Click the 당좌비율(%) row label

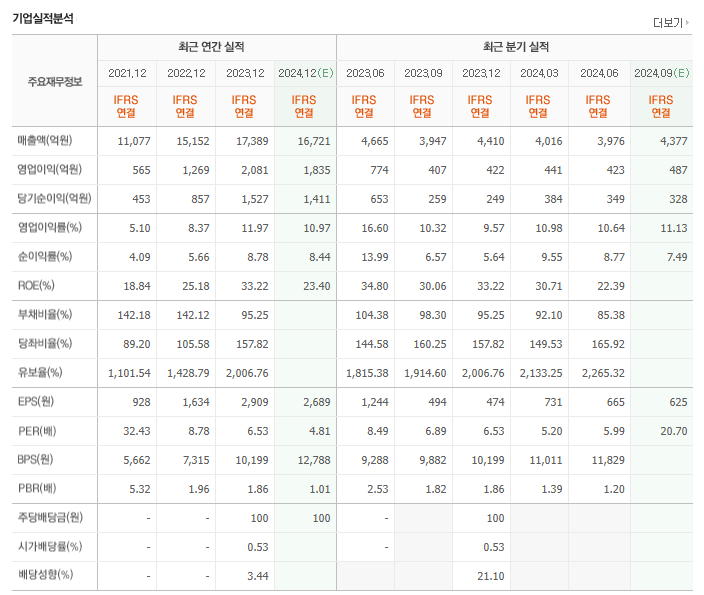pyautogui.click(x=45, y=344)
